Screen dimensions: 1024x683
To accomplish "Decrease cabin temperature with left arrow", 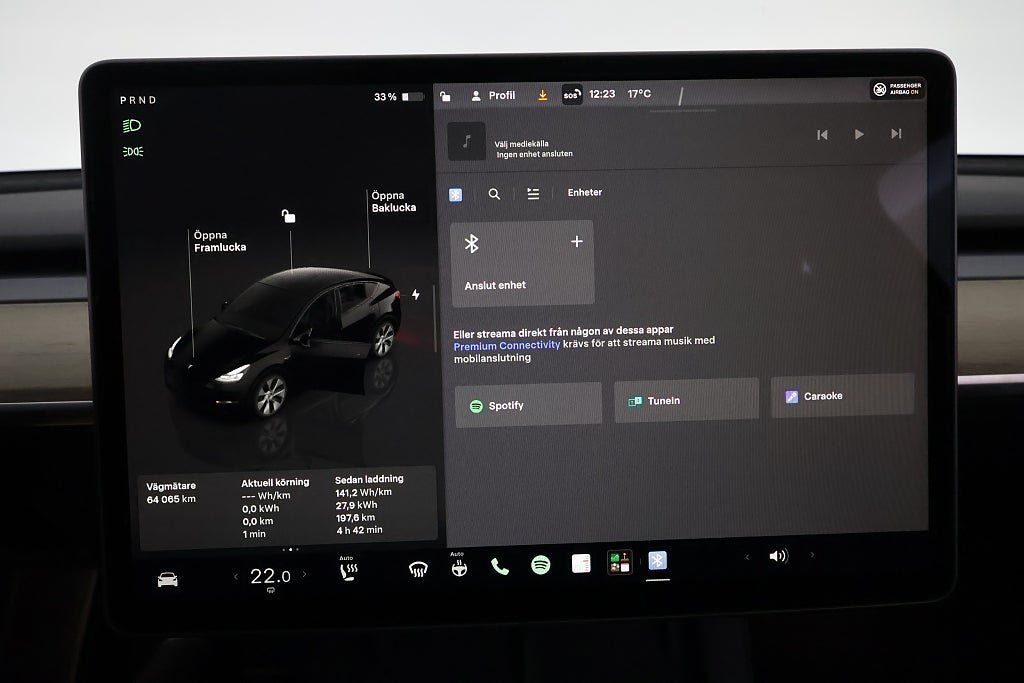I will 236,577.
